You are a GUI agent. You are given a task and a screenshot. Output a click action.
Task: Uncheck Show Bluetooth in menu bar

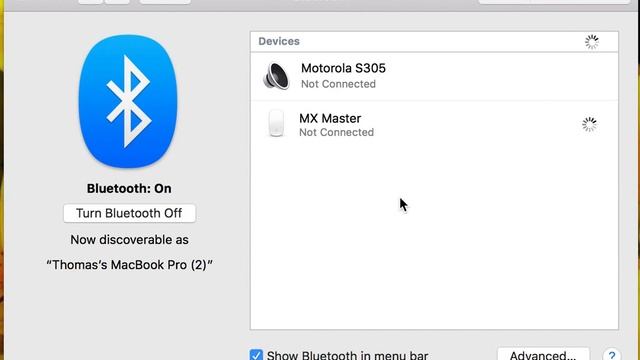(256, 355)
